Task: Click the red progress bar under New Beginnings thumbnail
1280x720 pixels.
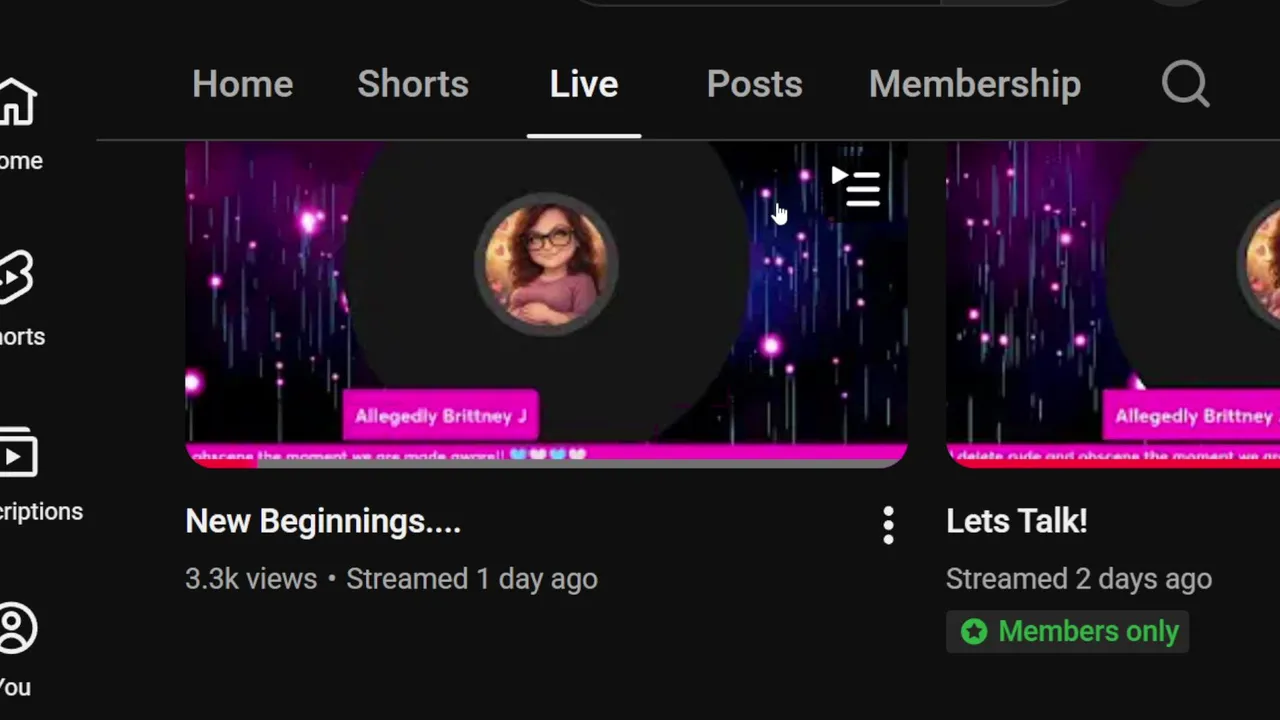Action: (x=222, y=463)
